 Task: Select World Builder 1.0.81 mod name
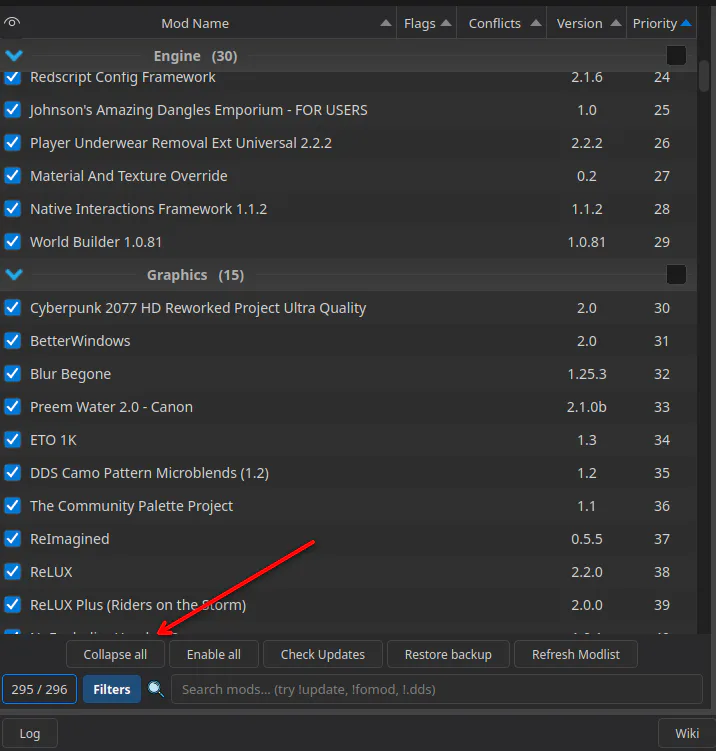click(x=96, y=242)
